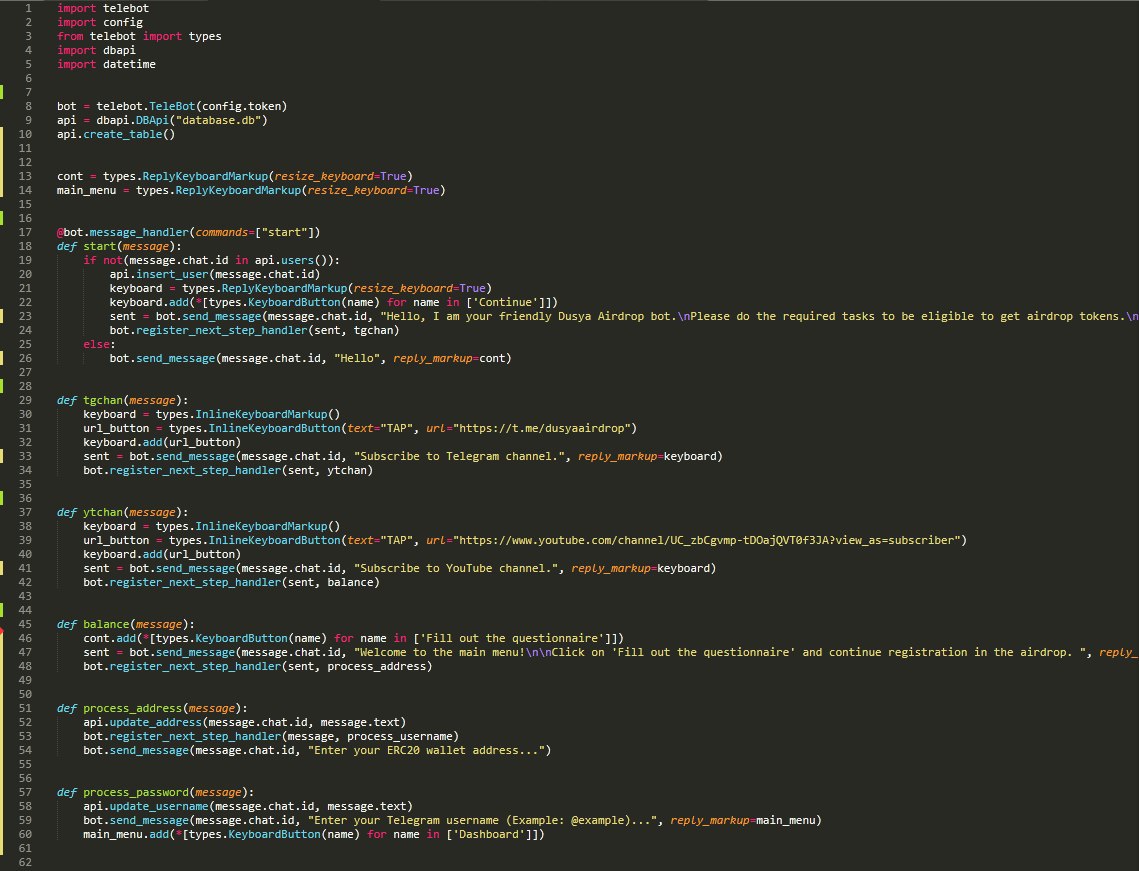Click 'keyboard.add(url_button)' on line 32
Image resolution: width=1139 pixels, height=871 pixels.
pyautogui.click(x=162, y=442)
